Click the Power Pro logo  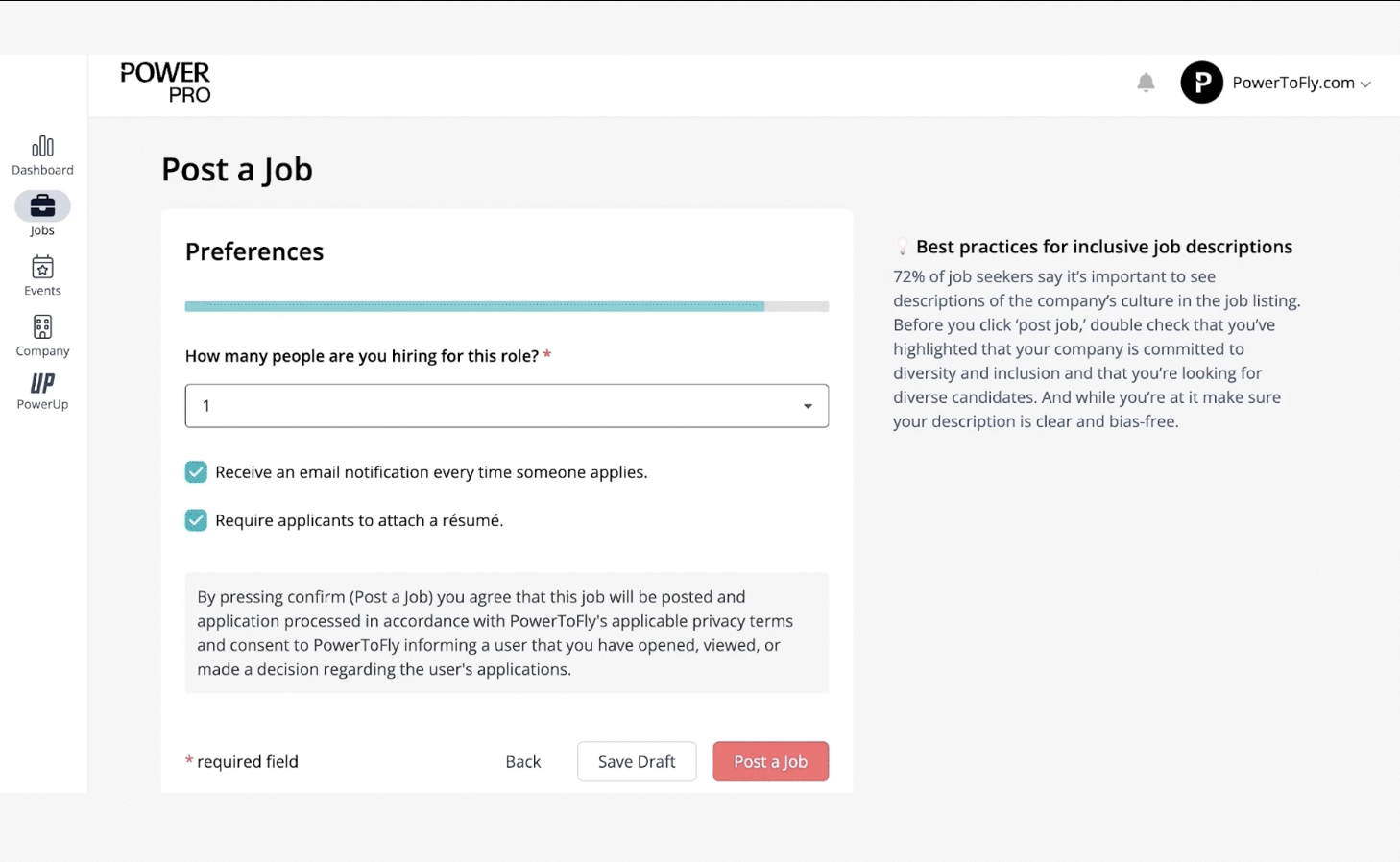165,83
